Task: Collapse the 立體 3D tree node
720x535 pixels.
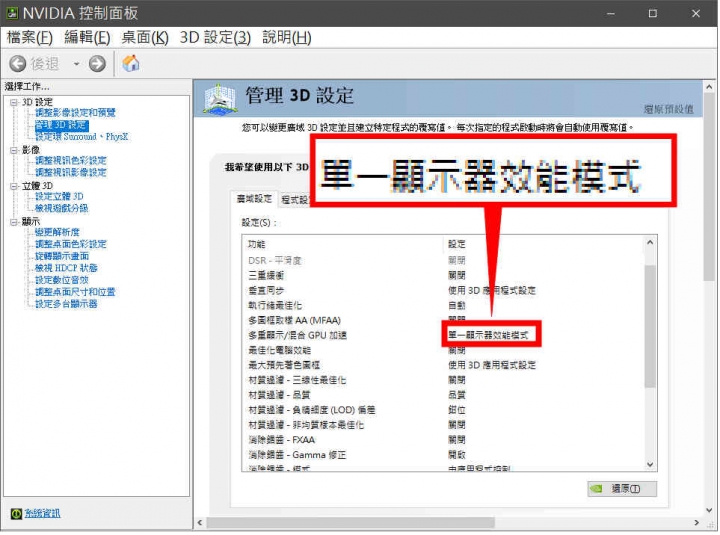Action: click(14, 186)
